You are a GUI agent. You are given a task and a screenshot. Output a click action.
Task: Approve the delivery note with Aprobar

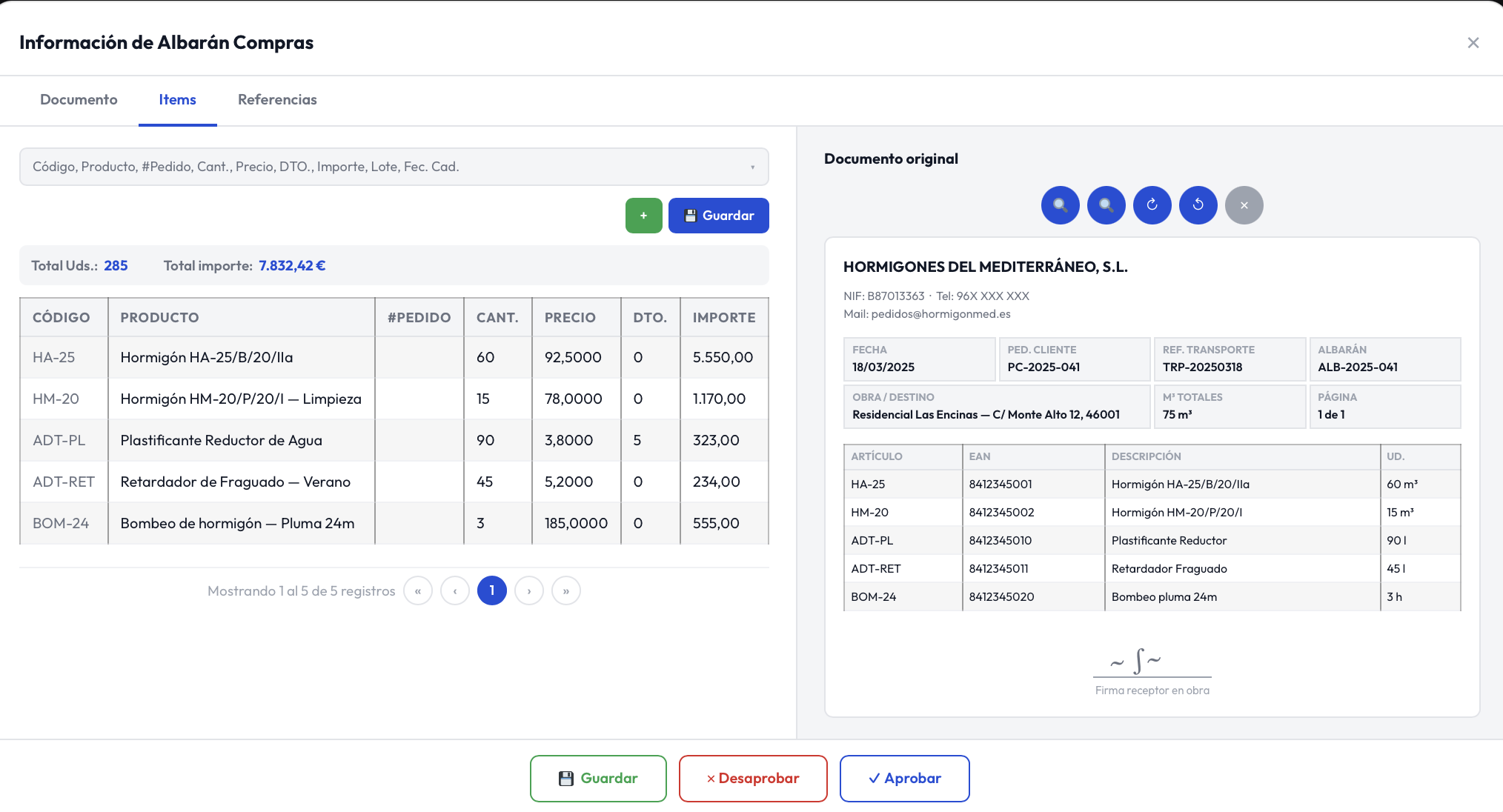[904, 779]
